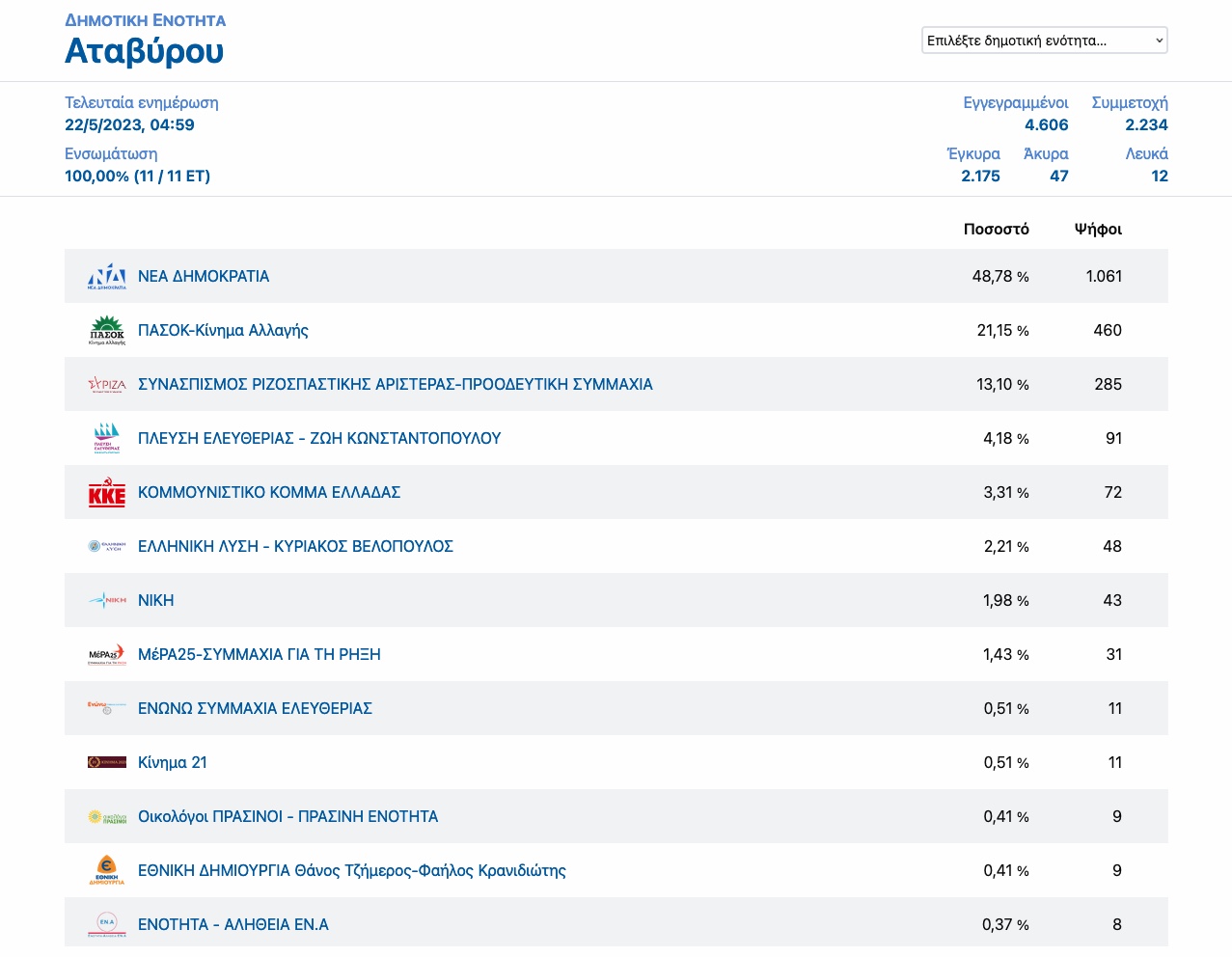Click the ΕΝΩΝΩ party logo

(x=107, y=708)
